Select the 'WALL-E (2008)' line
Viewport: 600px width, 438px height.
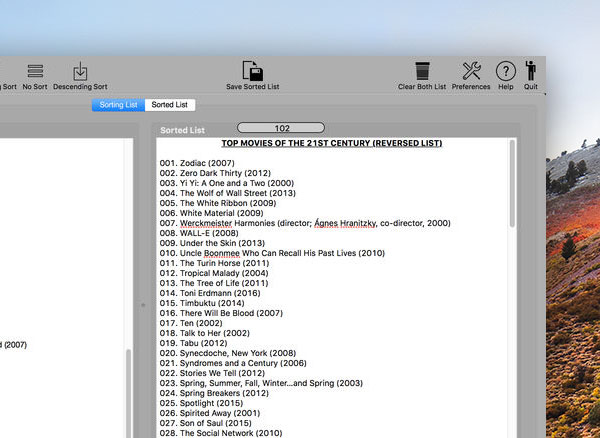(199, 233)
